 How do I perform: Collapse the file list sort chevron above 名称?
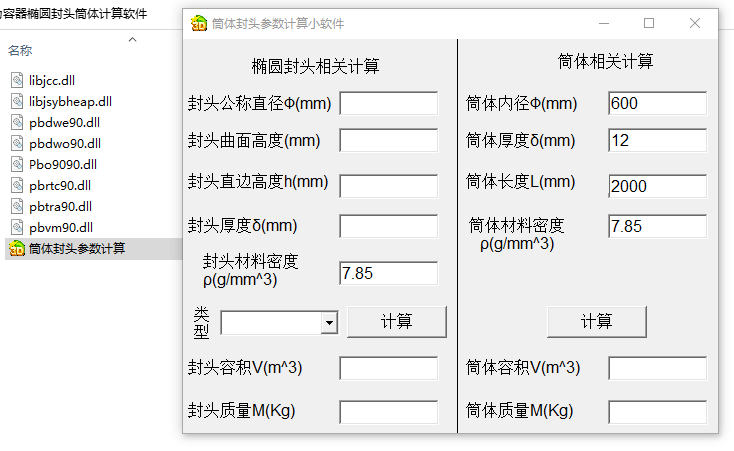(x=132, y=38)
